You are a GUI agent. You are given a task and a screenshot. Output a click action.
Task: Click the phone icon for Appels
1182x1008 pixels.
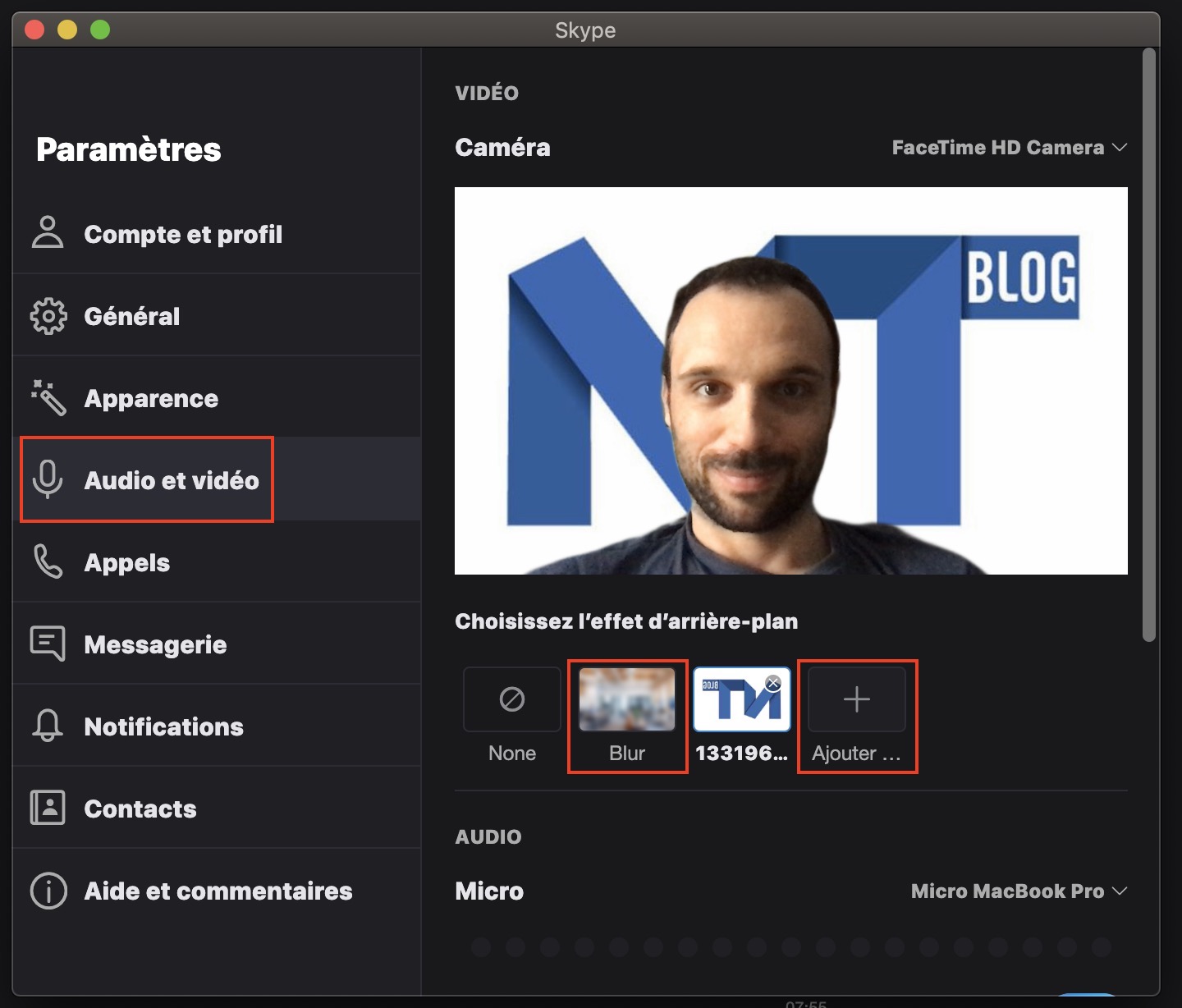[48, 562]
